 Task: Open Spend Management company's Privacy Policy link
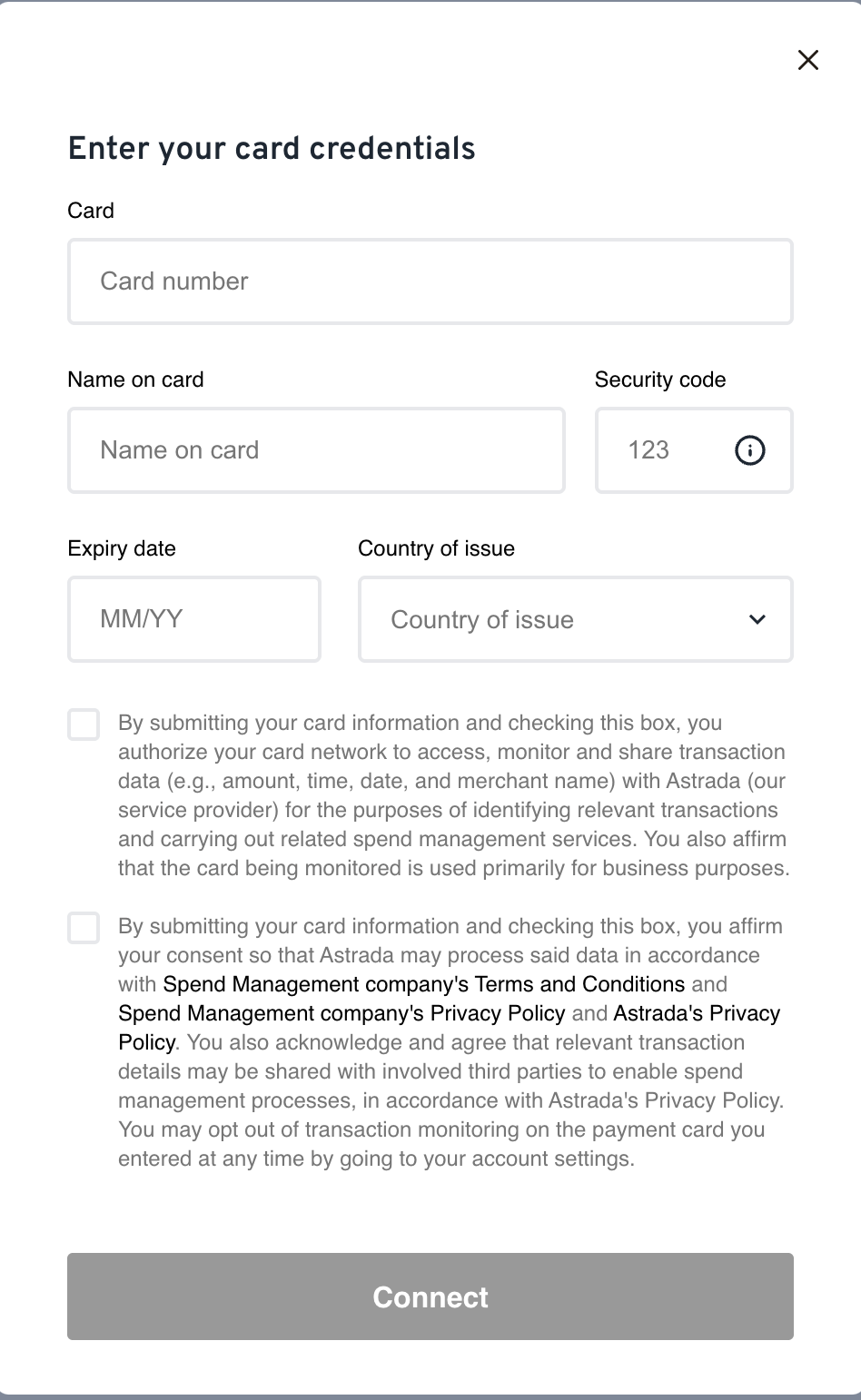click(341, 1013)
